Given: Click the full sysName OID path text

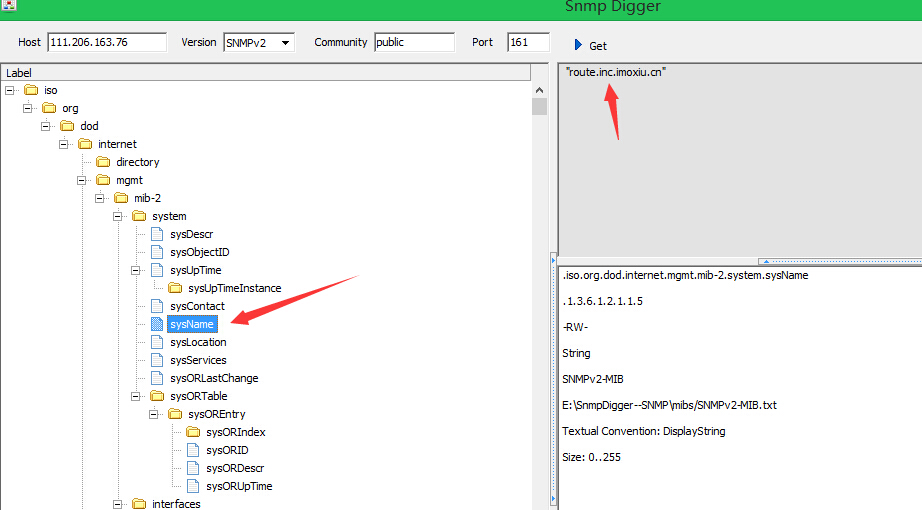Looking at the screenshot, I should point(686,275).
